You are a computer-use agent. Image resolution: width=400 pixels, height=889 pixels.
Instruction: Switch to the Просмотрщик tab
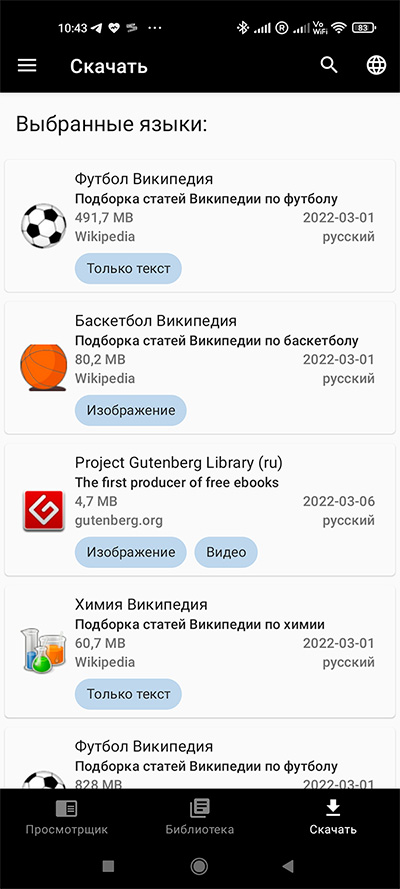tap(66, 817)
